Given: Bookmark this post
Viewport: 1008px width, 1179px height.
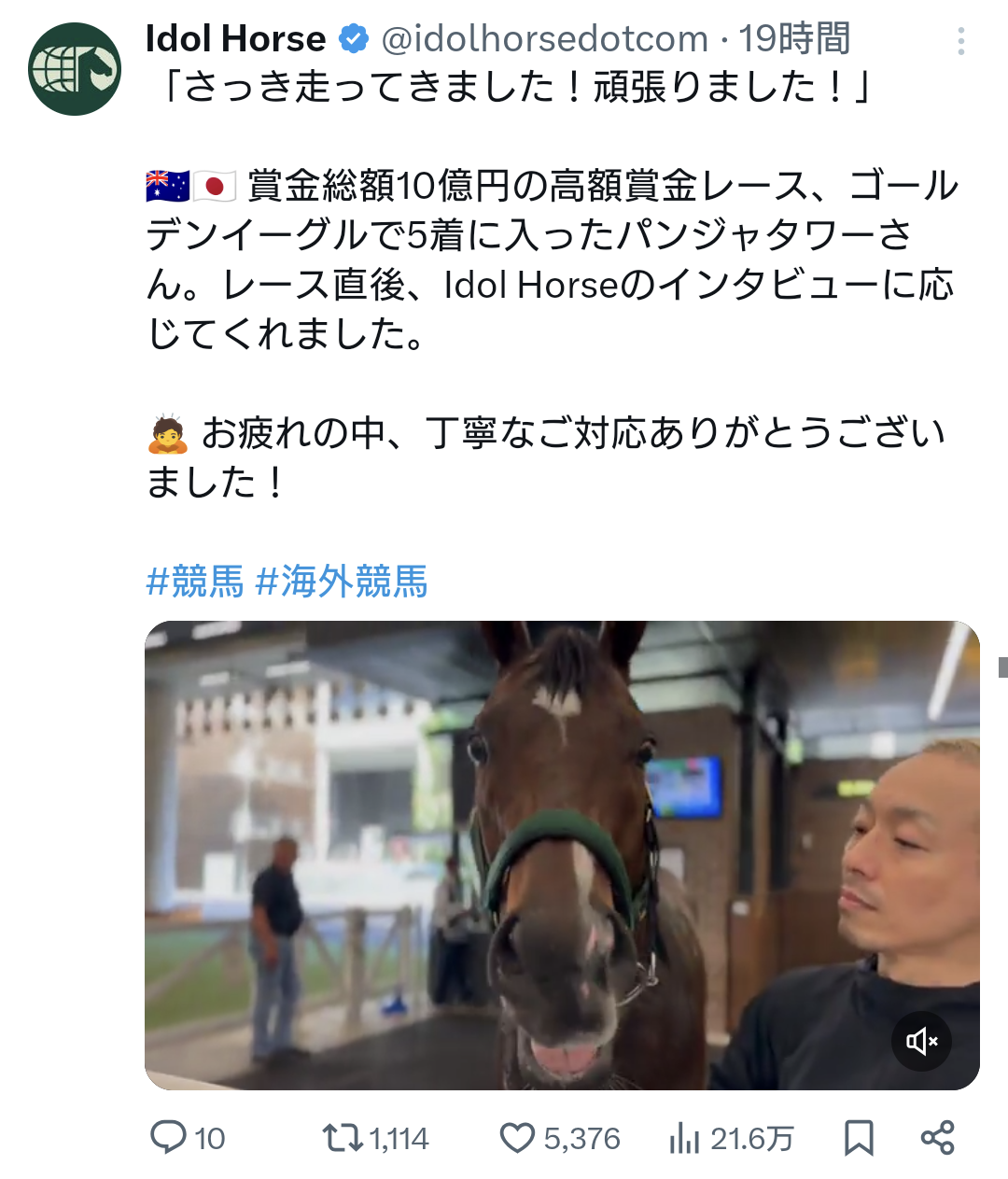Looking at the screenshot, I should coord(859,1138).
